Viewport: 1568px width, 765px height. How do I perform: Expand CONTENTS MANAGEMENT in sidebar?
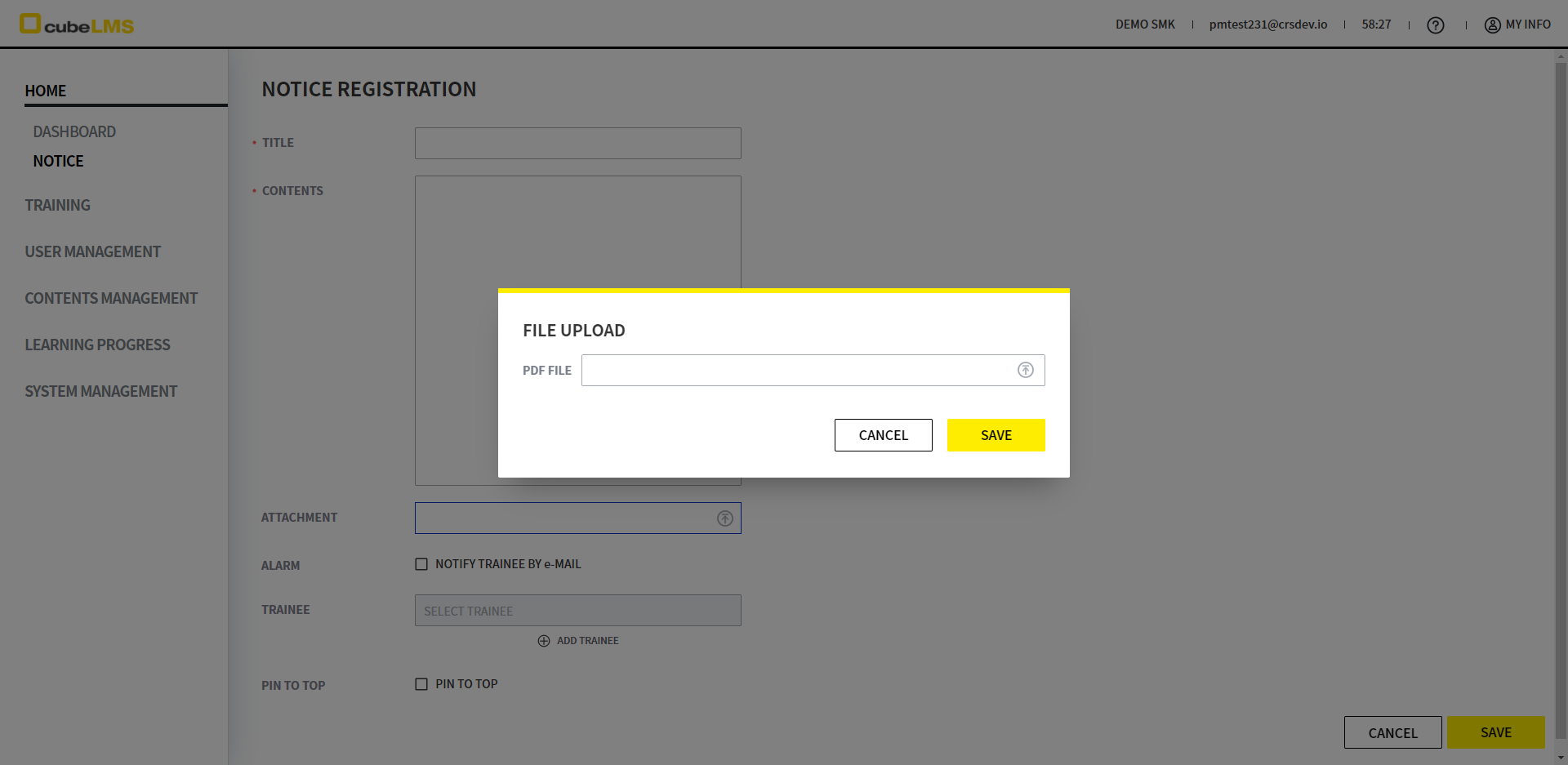pos(111,298)
